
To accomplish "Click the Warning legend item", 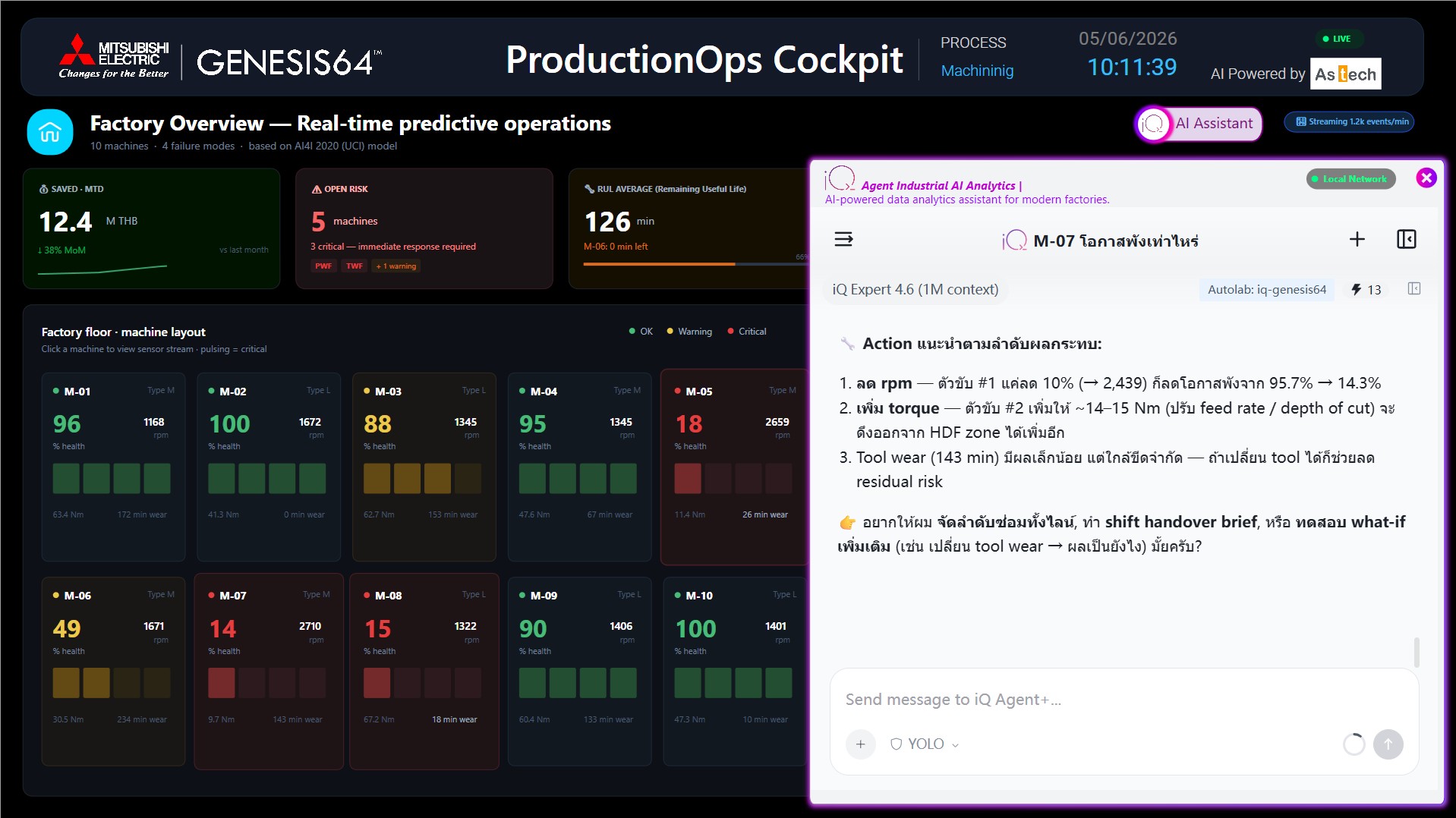I will 689,332.
